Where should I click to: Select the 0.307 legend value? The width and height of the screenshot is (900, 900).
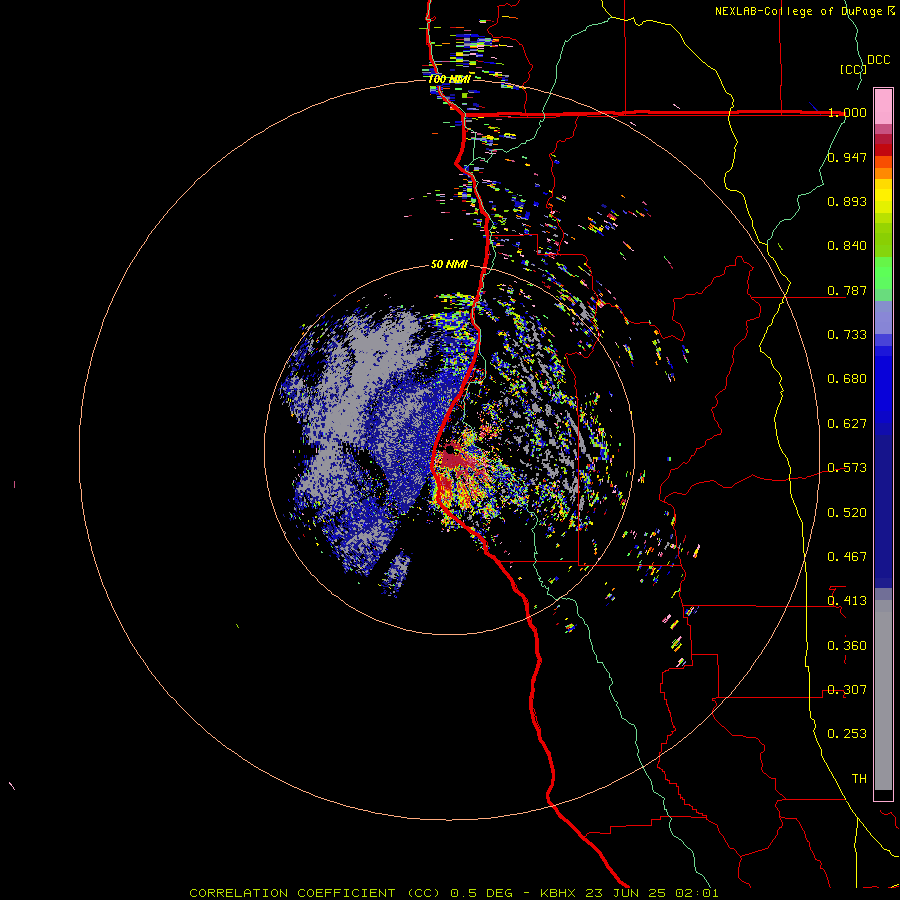click(x=847, y=690)
